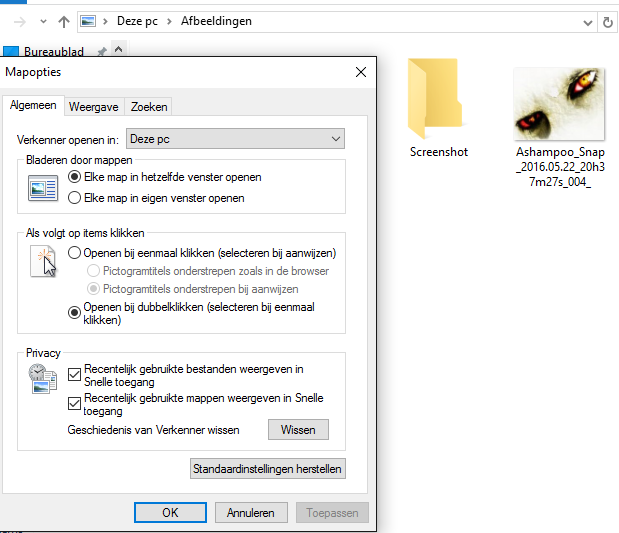Click the 'Ashampoo_Snap_2016.05.22' file name

click(560, 167)
